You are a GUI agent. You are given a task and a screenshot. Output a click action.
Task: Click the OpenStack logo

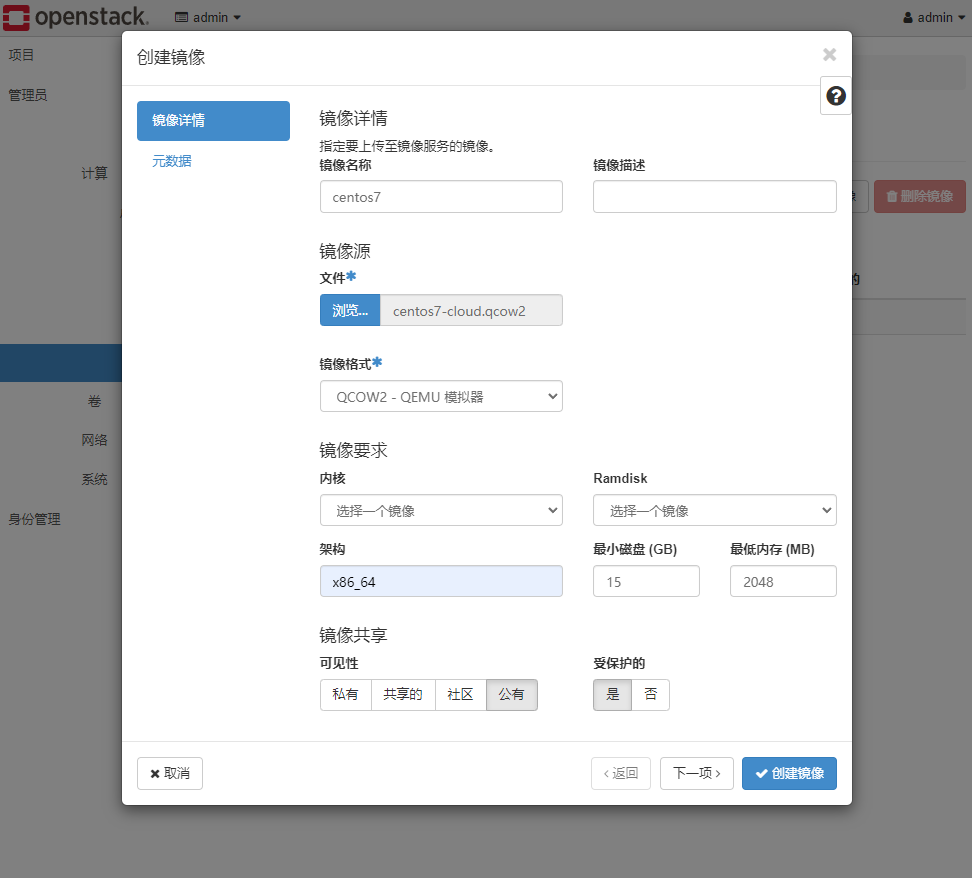click(x=76, y=17)
